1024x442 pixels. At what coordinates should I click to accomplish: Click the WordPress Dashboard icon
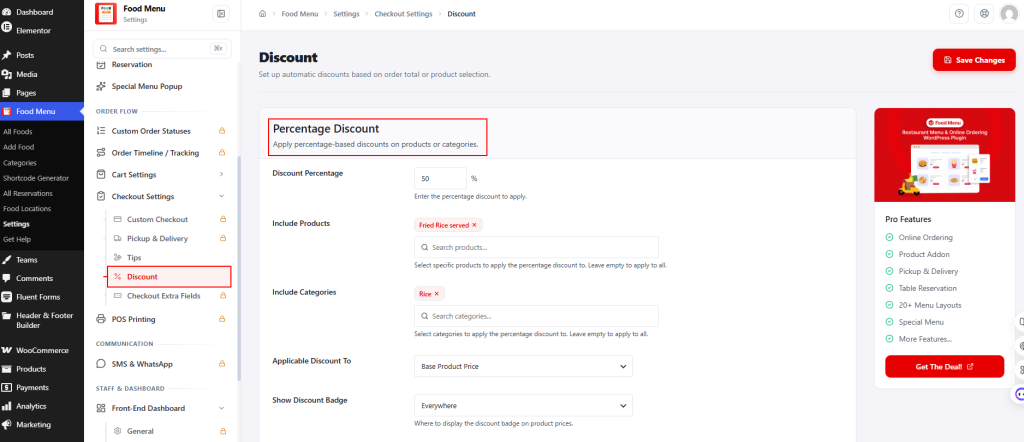(7, 12)
